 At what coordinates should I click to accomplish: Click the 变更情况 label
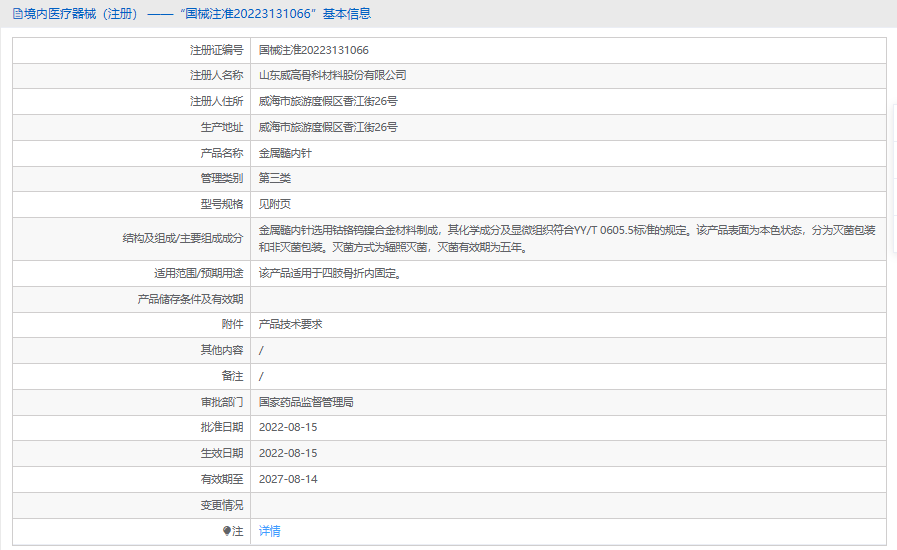222,505
